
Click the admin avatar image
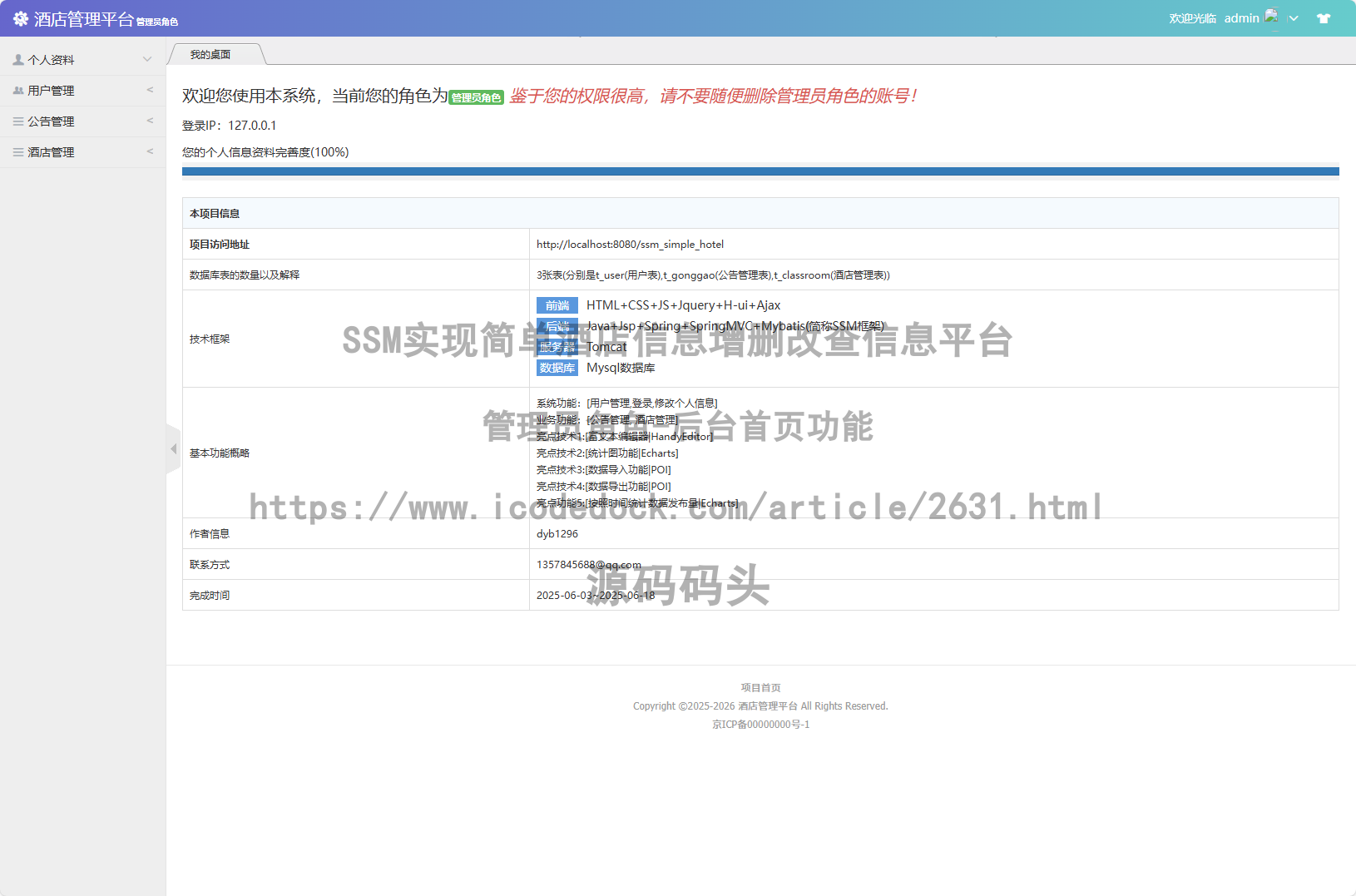[x=1271, y=17]
